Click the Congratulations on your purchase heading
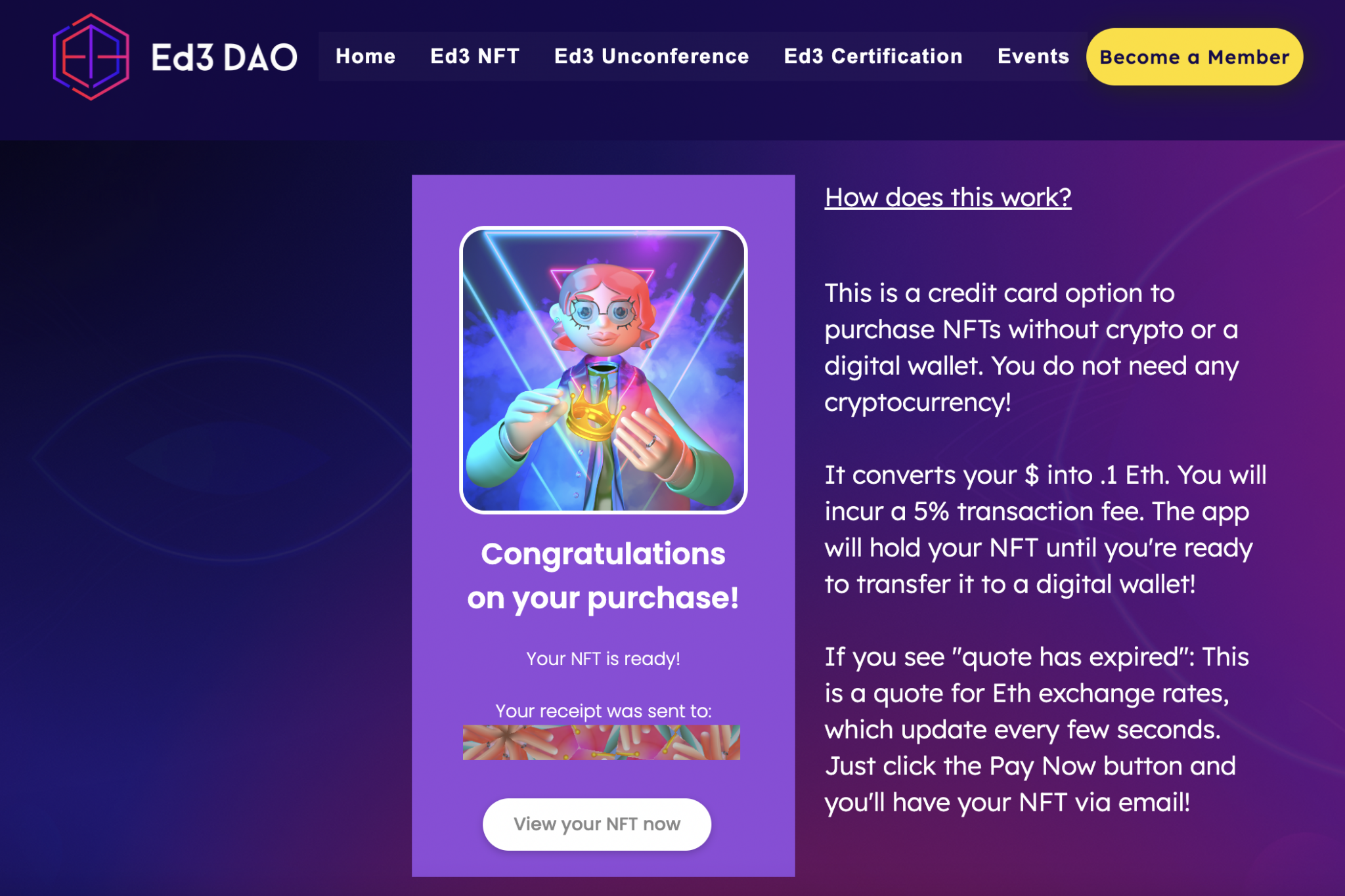 coord(603,576)
